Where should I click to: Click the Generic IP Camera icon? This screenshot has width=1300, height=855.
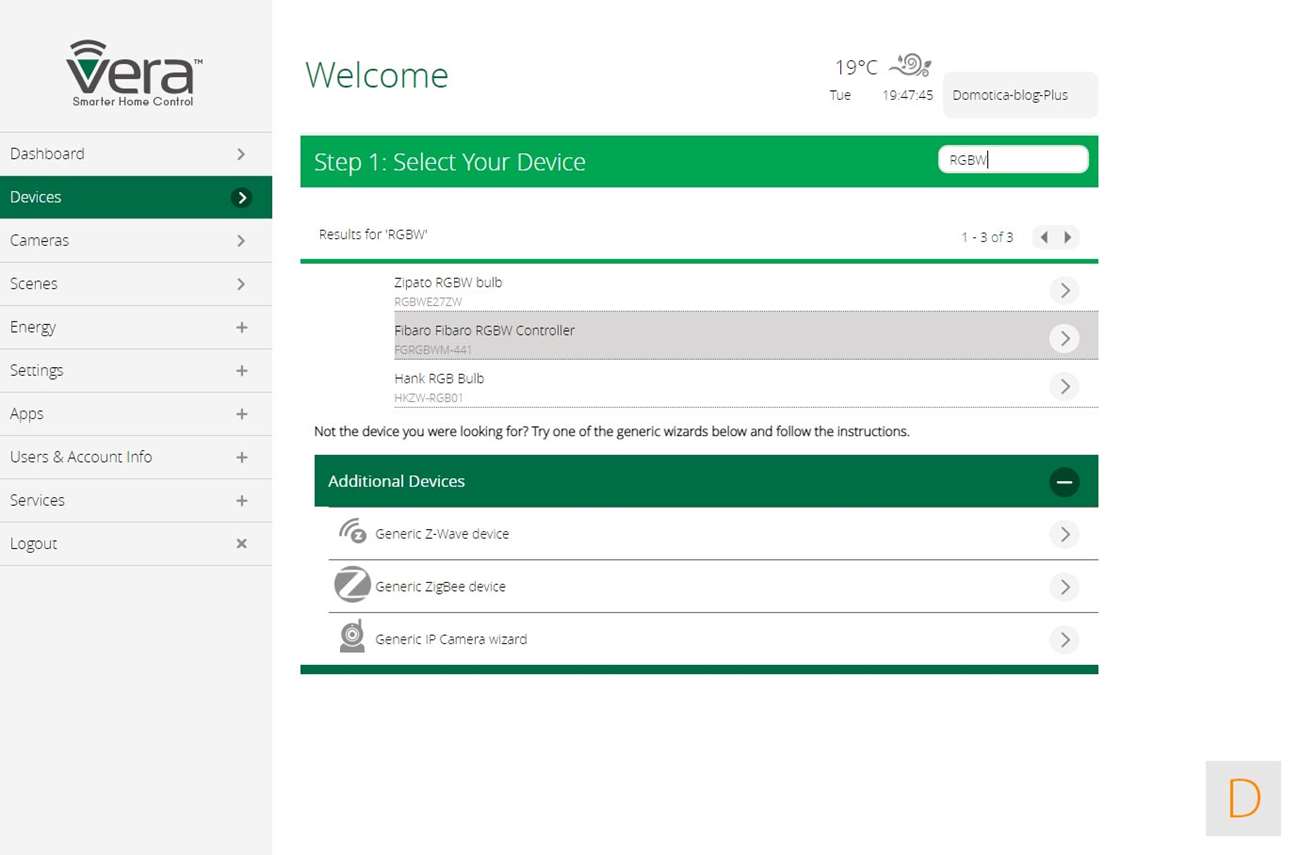click(x=352, y=637)
